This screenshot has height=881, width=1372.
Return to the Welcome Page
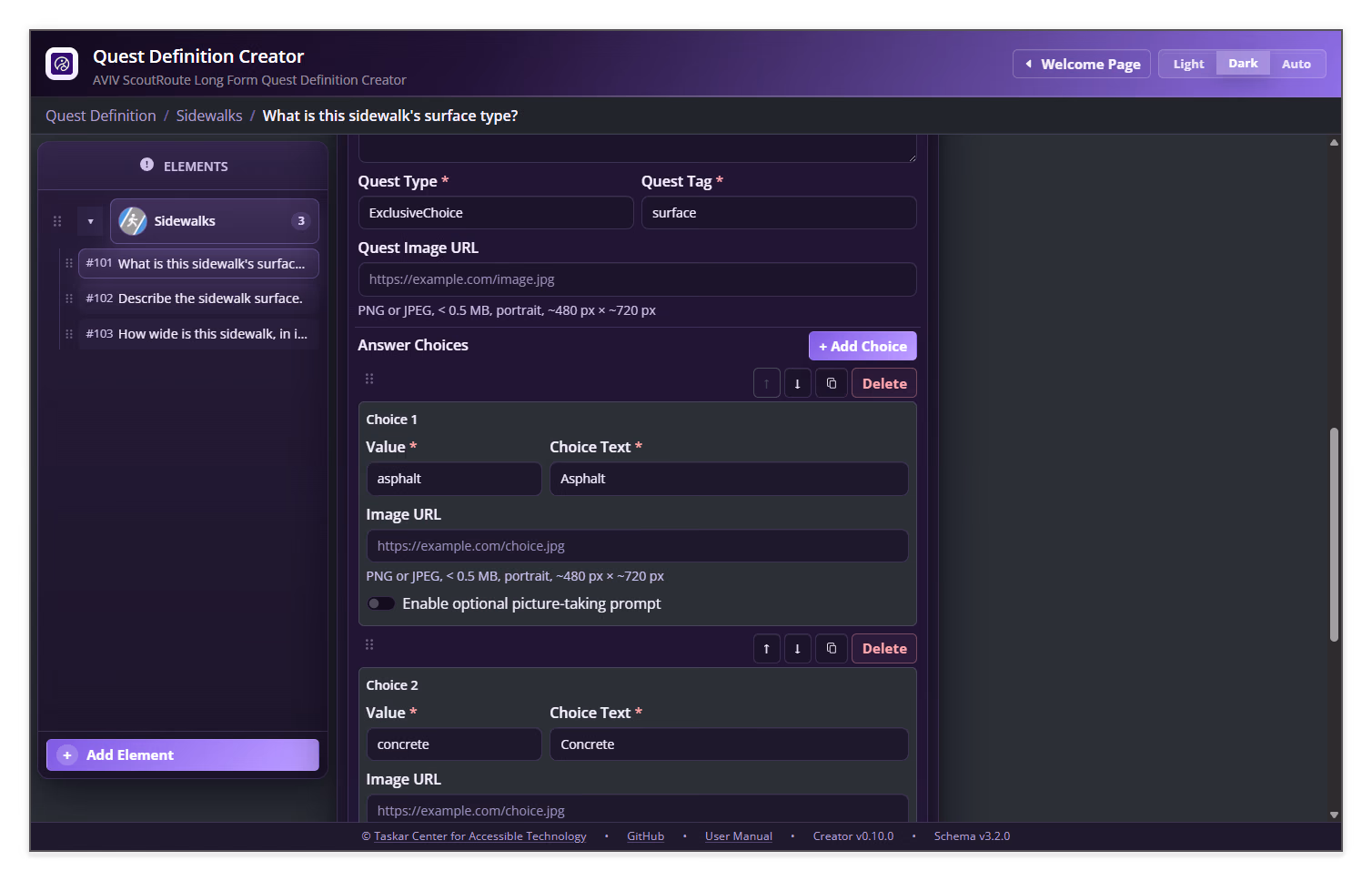pos(1082,64)
